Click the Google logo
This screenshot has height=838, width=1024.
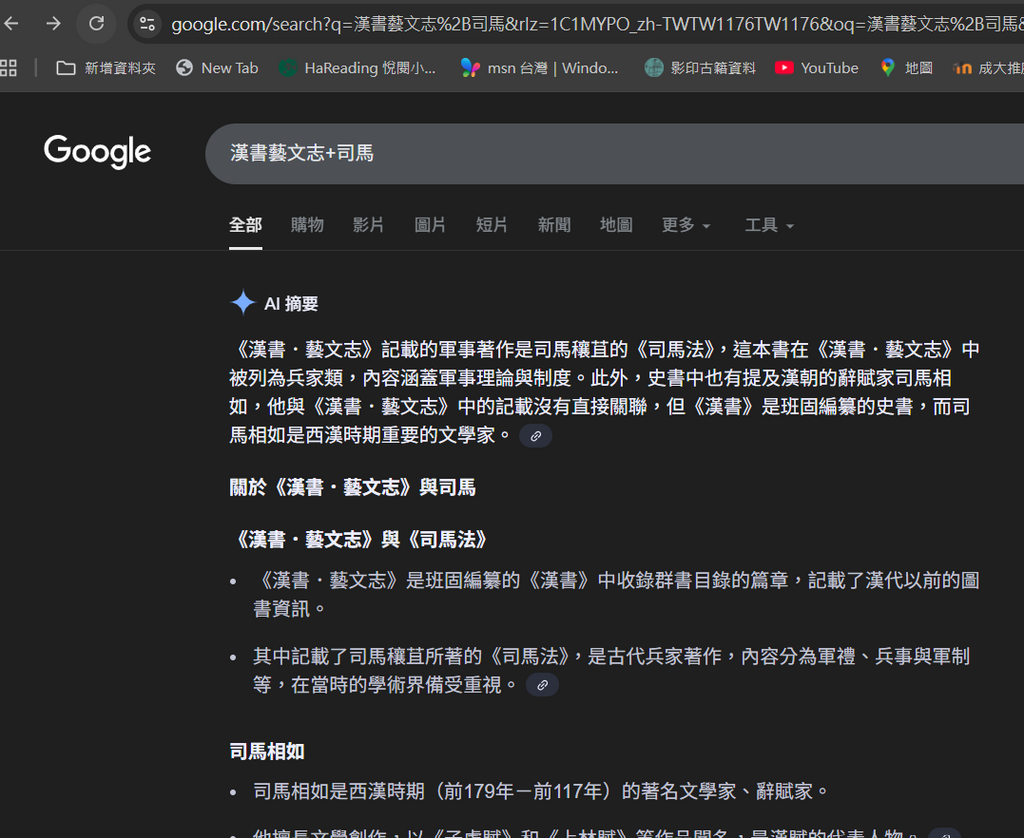click(x=97, y=152)
